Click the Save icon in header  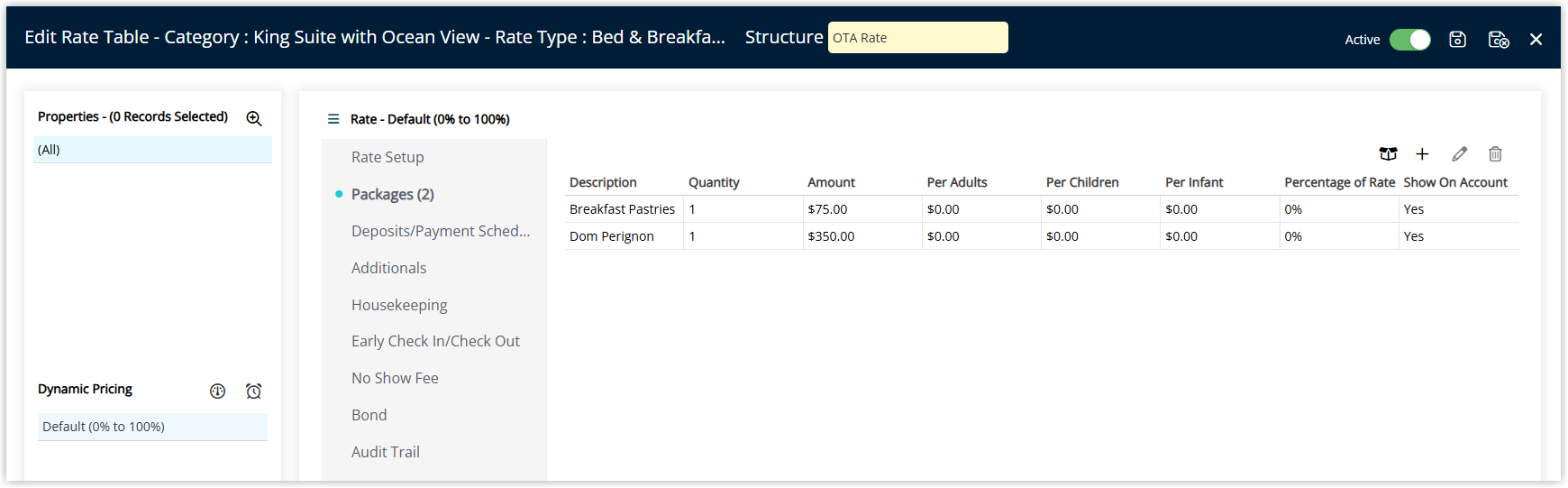tap(1457, 39)
